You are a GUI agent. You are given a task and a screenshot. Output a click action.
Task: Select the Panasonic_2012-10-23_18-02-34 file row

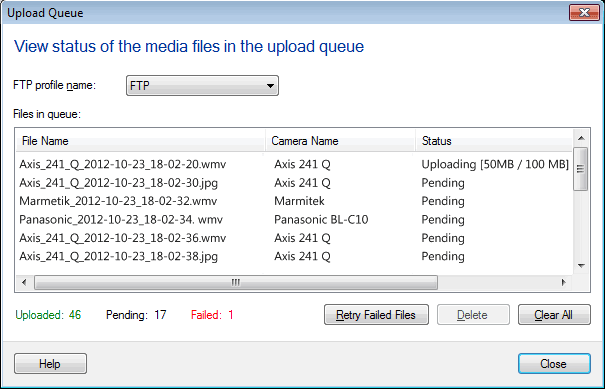294,220
